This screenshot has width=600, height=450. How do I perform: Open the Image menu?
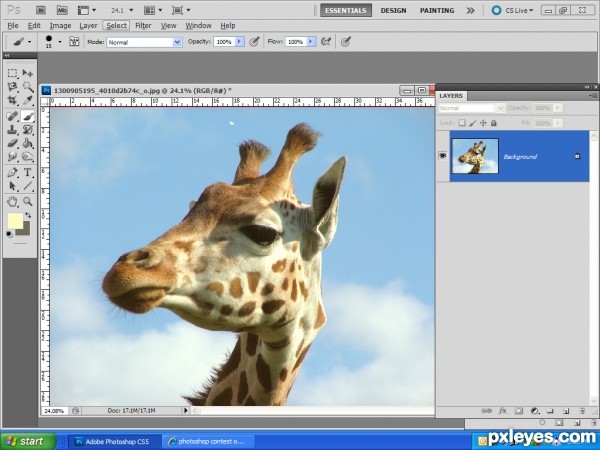point(60,26)
